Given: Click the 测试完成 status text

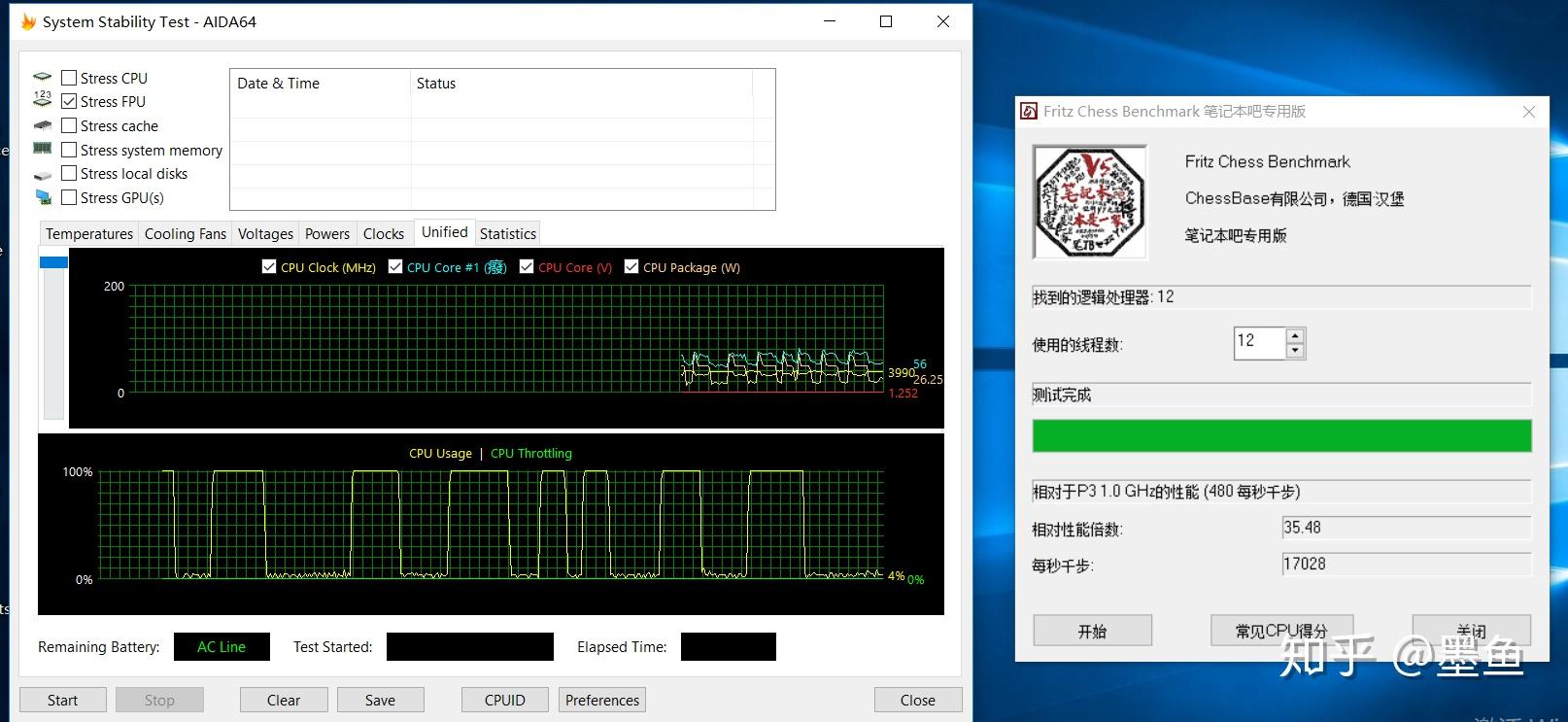Looking at the screenshot, I should click(1062, 395).
